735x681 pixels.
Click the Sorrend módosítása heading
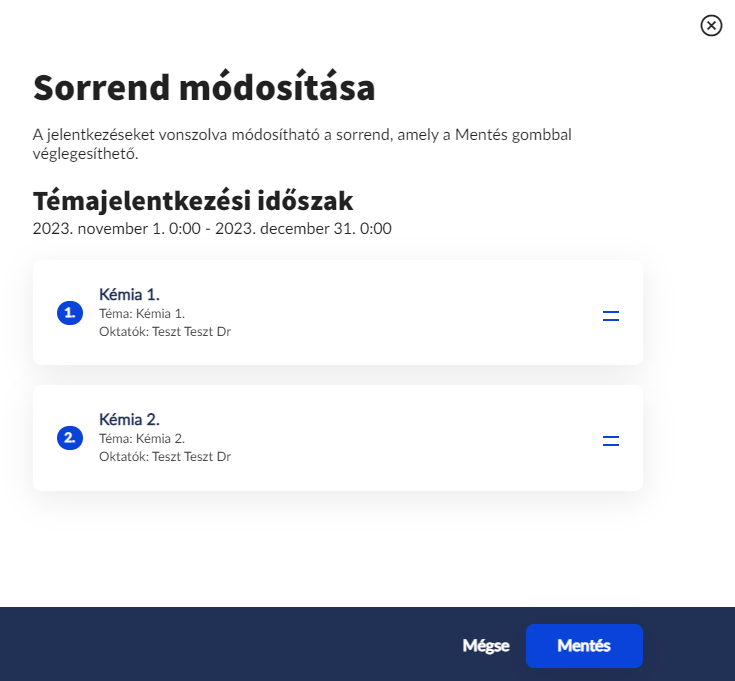(x=204, y=88)
